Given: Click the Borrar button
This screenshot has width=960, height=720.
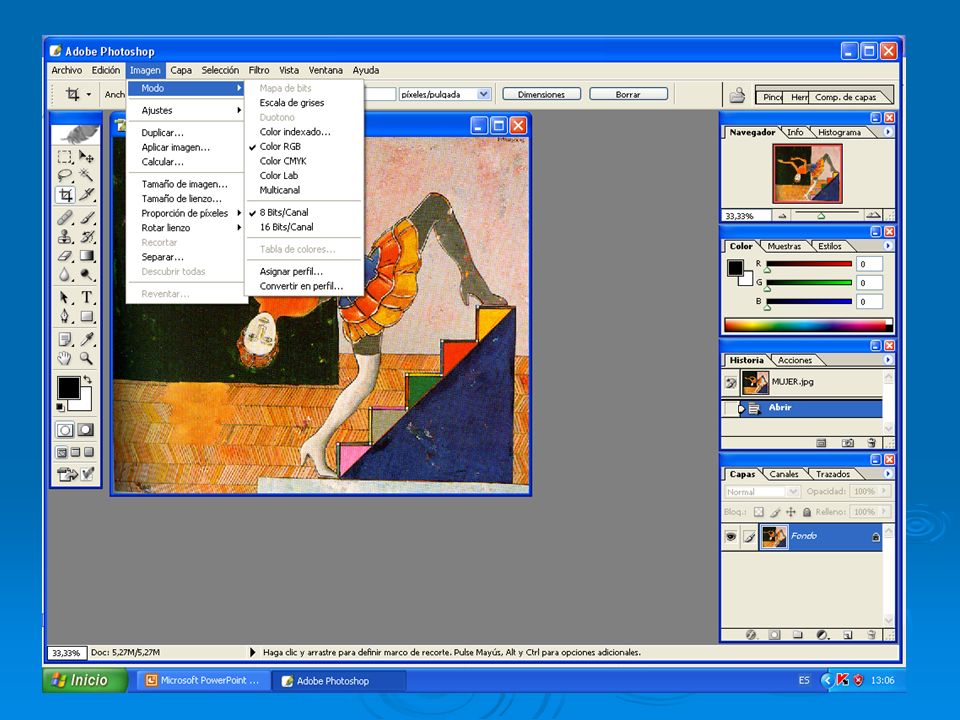Looking at the screenshot, I should tap(628, 94).
